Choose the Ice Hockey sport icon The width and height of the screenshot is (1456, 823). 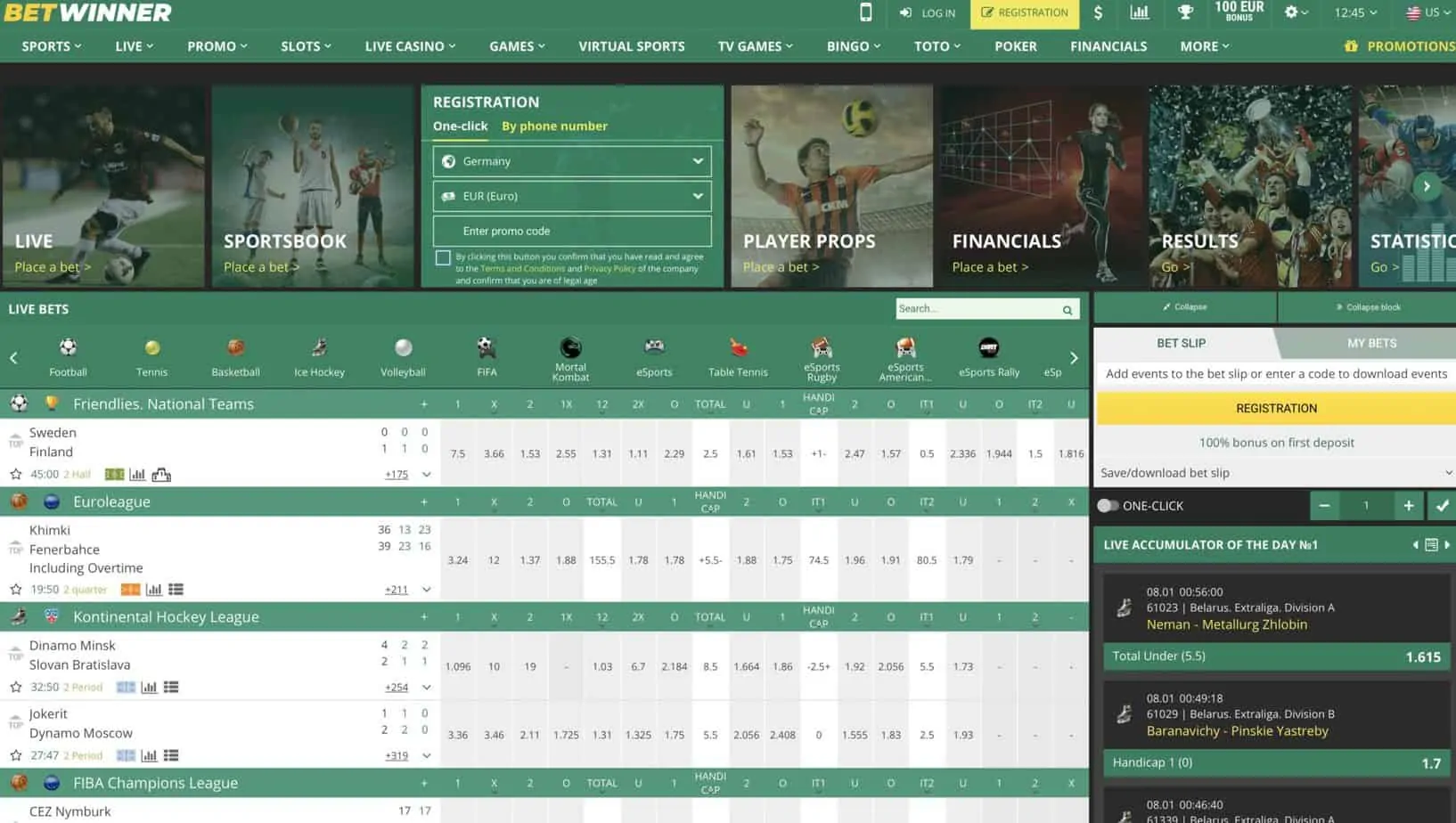point(319,348)
